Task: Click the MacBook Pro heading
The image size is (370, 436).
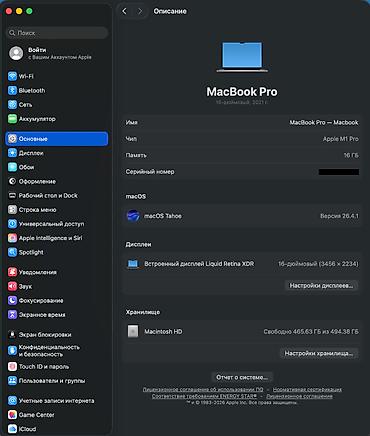Action: [242, 92]
